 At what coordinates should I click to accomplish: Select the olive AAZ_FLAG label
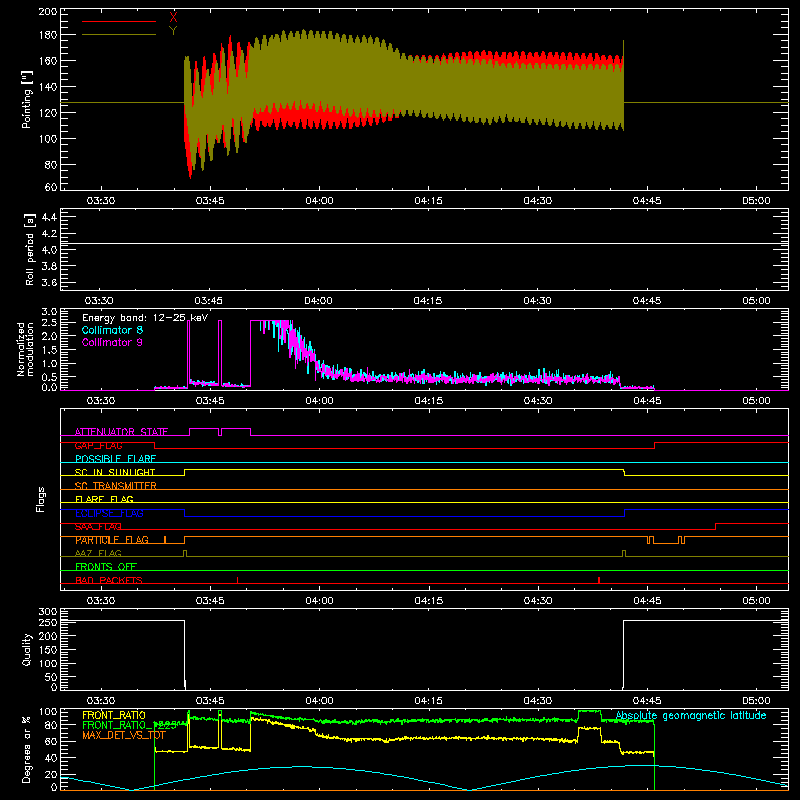98,553
